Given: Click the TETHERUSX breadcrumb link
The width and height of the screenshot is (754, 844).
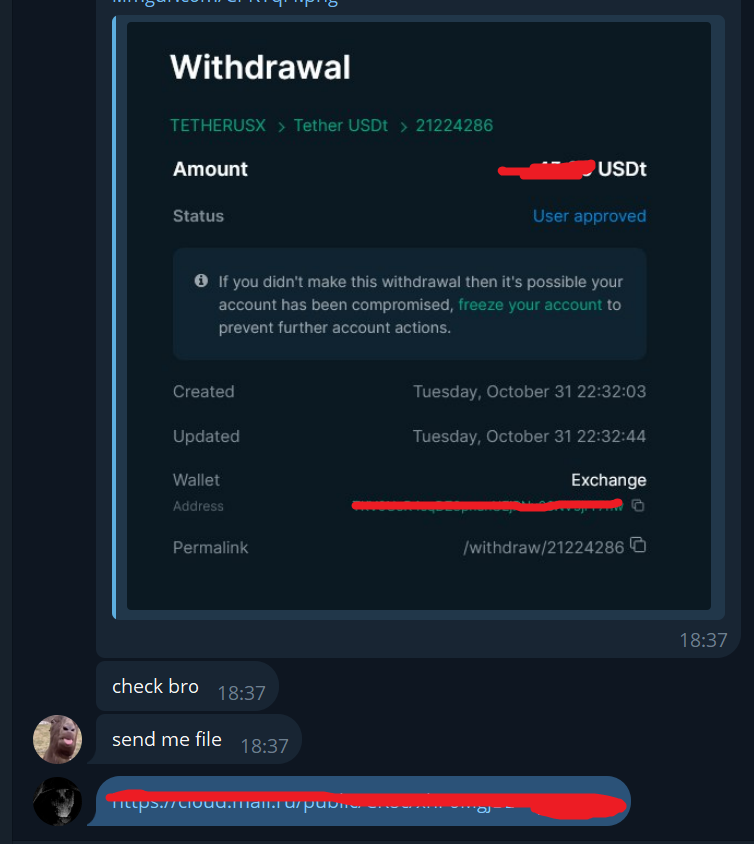Looking at the screenshot, I should tap(218, 125).
